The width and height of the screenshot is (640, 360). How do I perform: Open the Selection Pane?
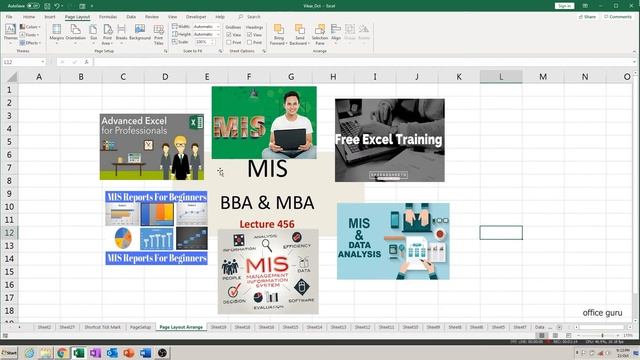[320, 34]
